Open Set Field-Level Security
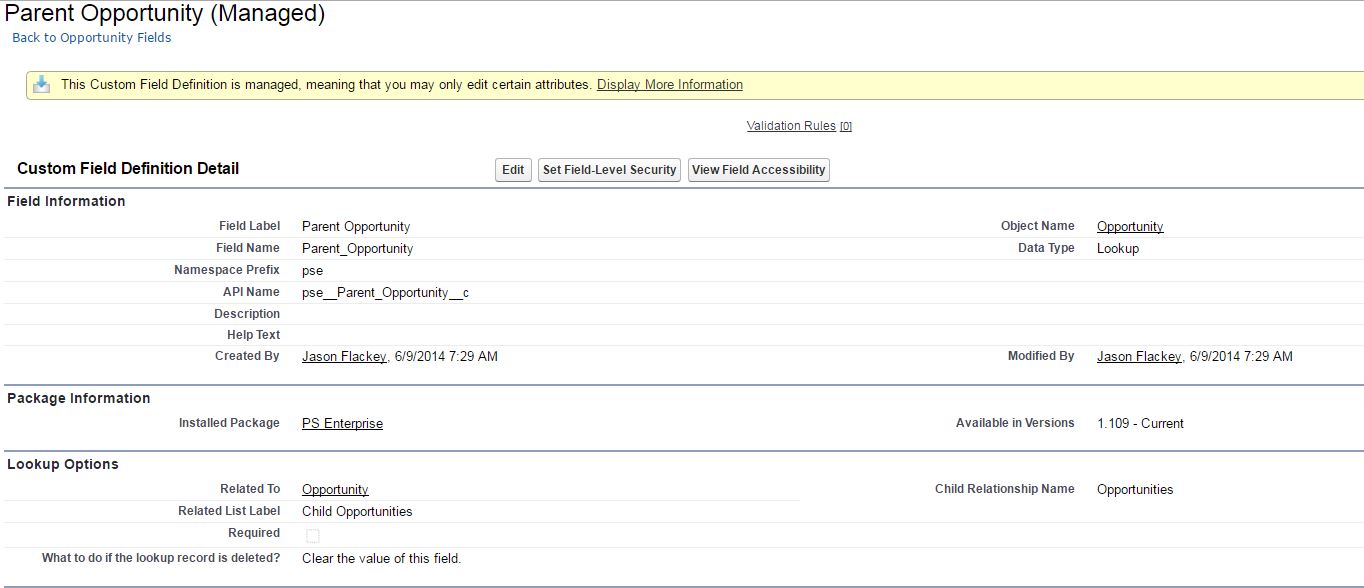The height and width of the screenshot is (588, 1364). tap(609, 170)
